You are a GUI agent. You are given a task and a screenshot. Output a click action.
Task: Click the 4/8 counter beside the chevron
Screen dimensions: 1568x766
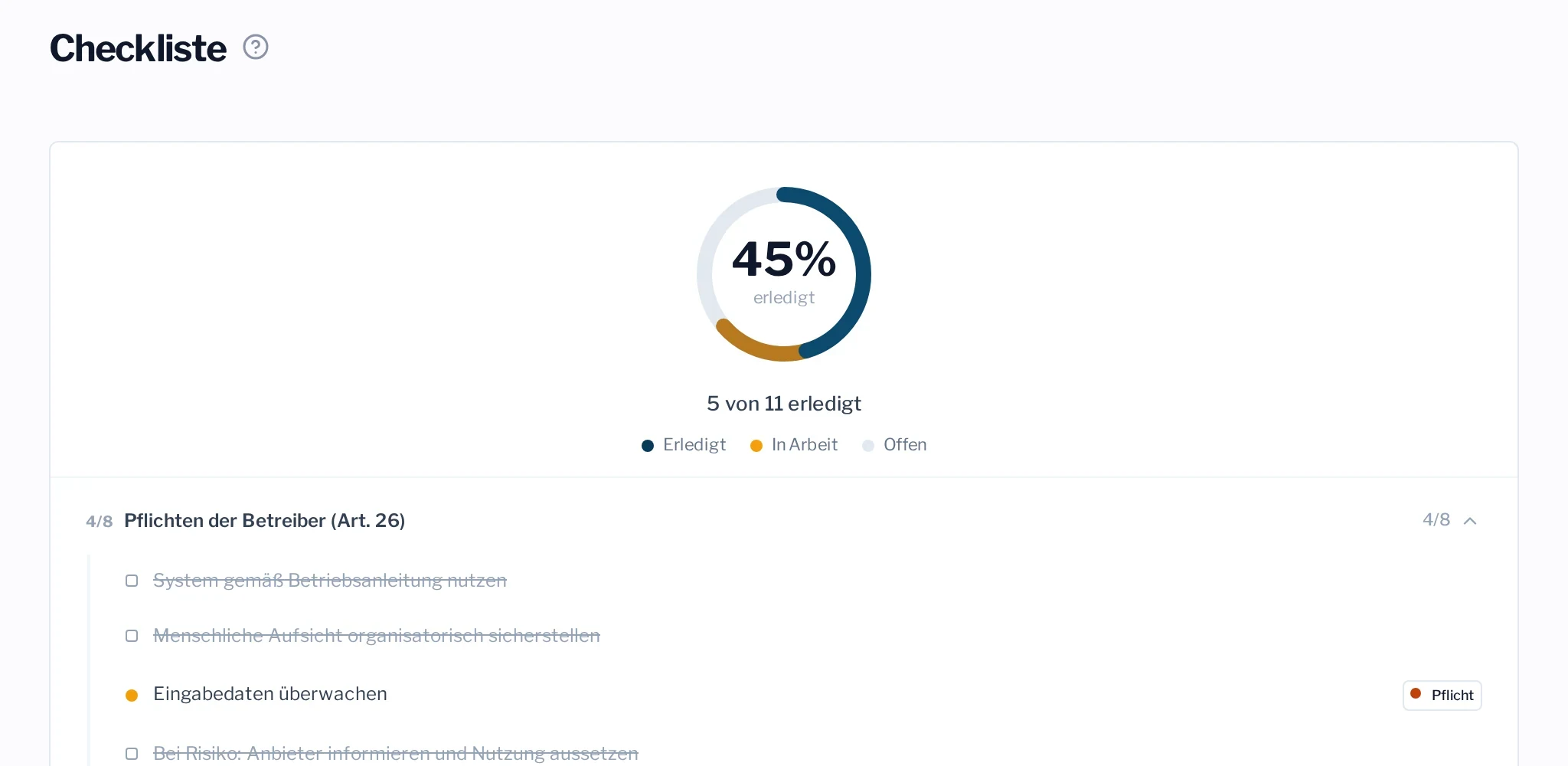1436,520
